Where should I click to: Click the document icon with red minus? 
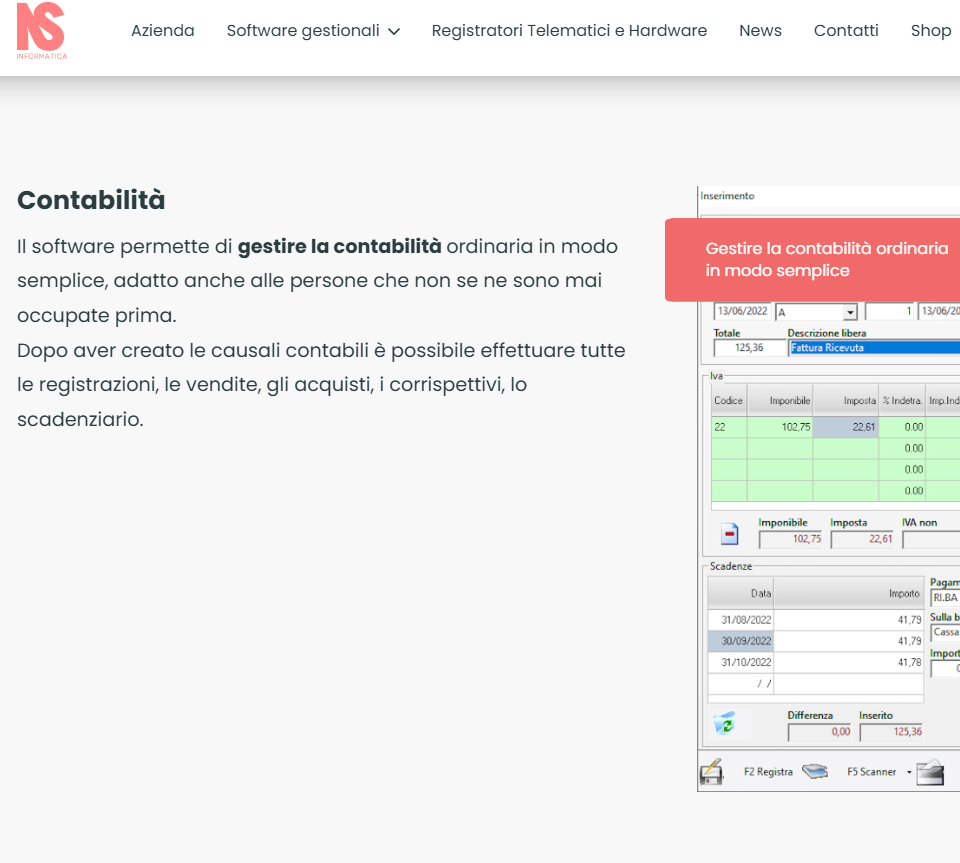(x=730, y=534)
